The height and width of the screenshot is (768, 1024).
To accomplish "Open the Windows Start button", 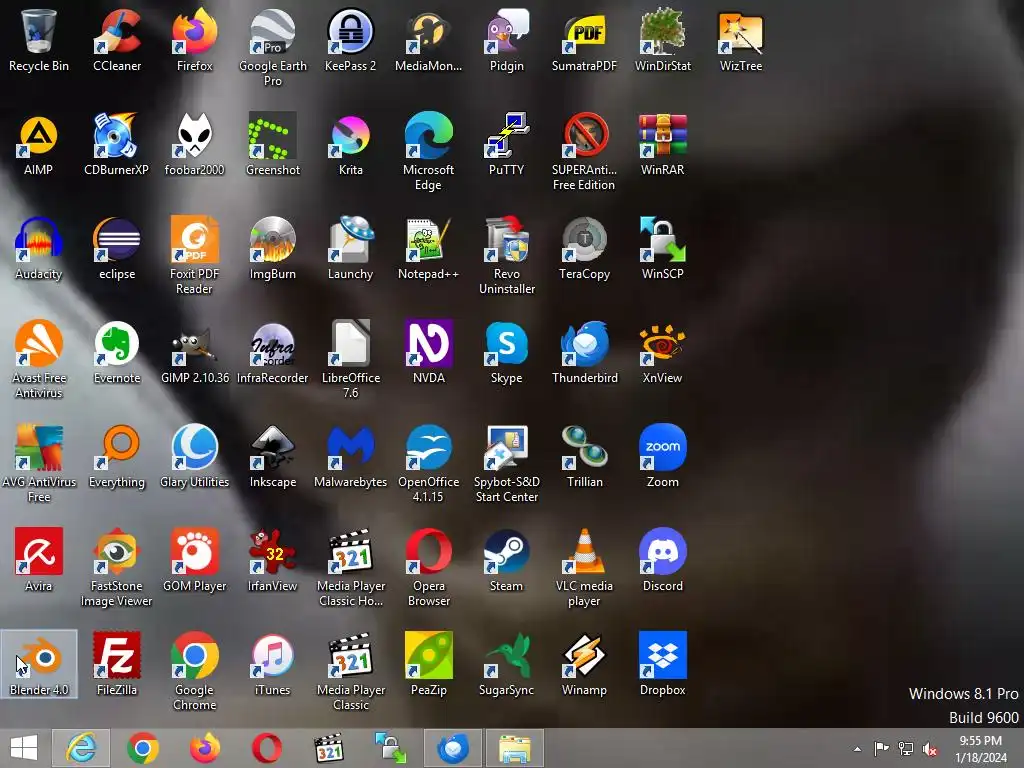I will pos(24,748).
